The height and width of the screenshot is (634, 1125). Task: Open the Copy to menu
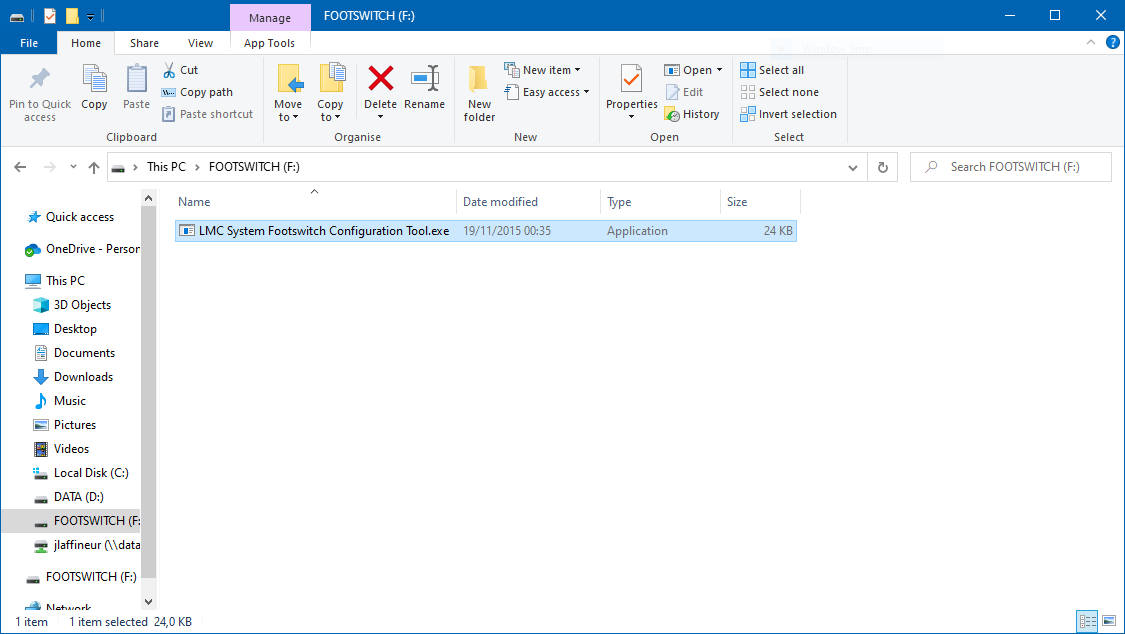coord(330,93)
